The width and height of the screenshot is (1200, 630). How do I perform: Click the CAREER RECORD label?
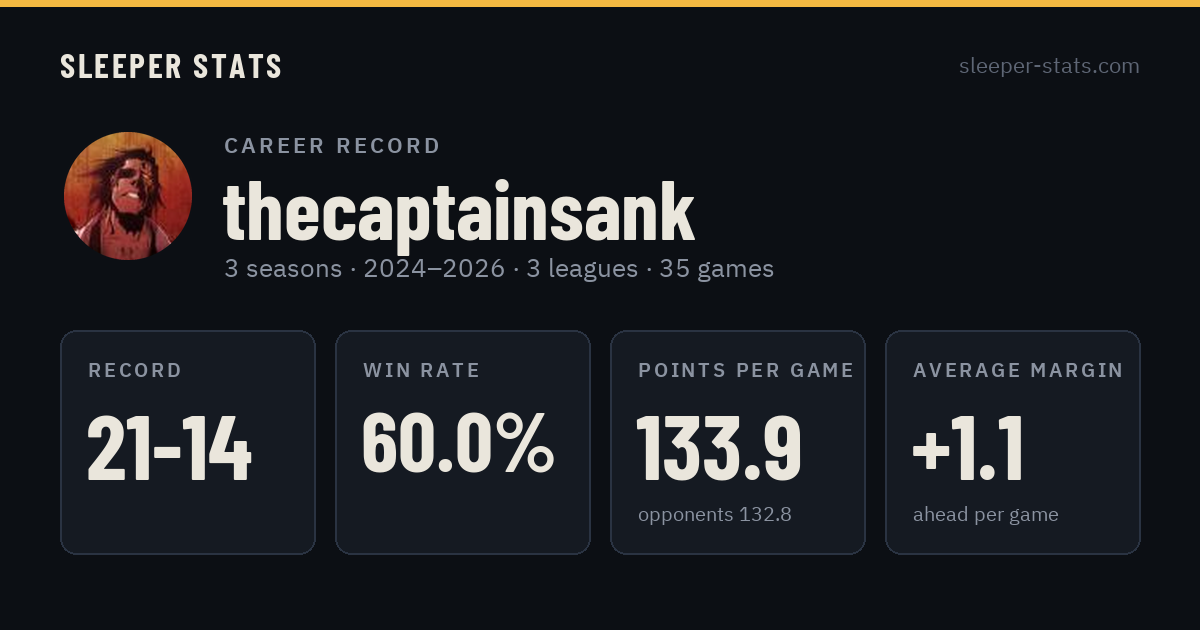(333, 146)
